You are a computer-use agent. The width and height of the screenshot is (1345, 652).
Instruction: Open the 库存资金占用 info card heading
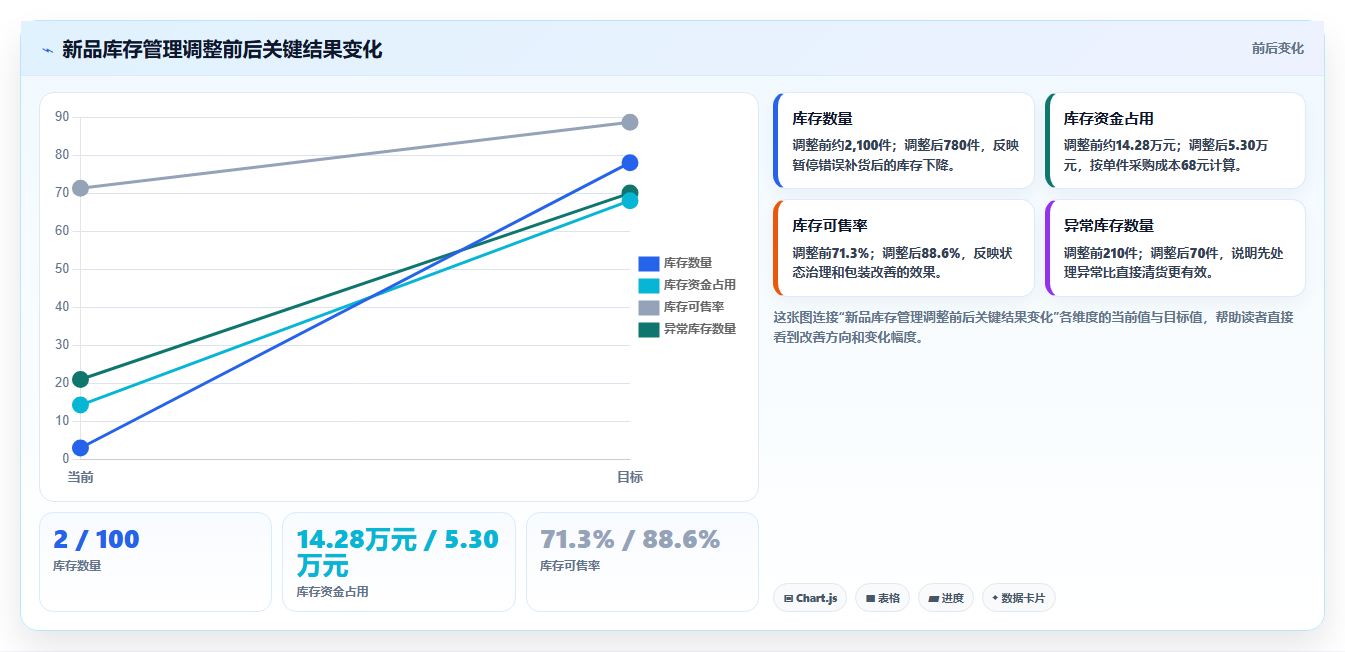(x=1108, y=118)
